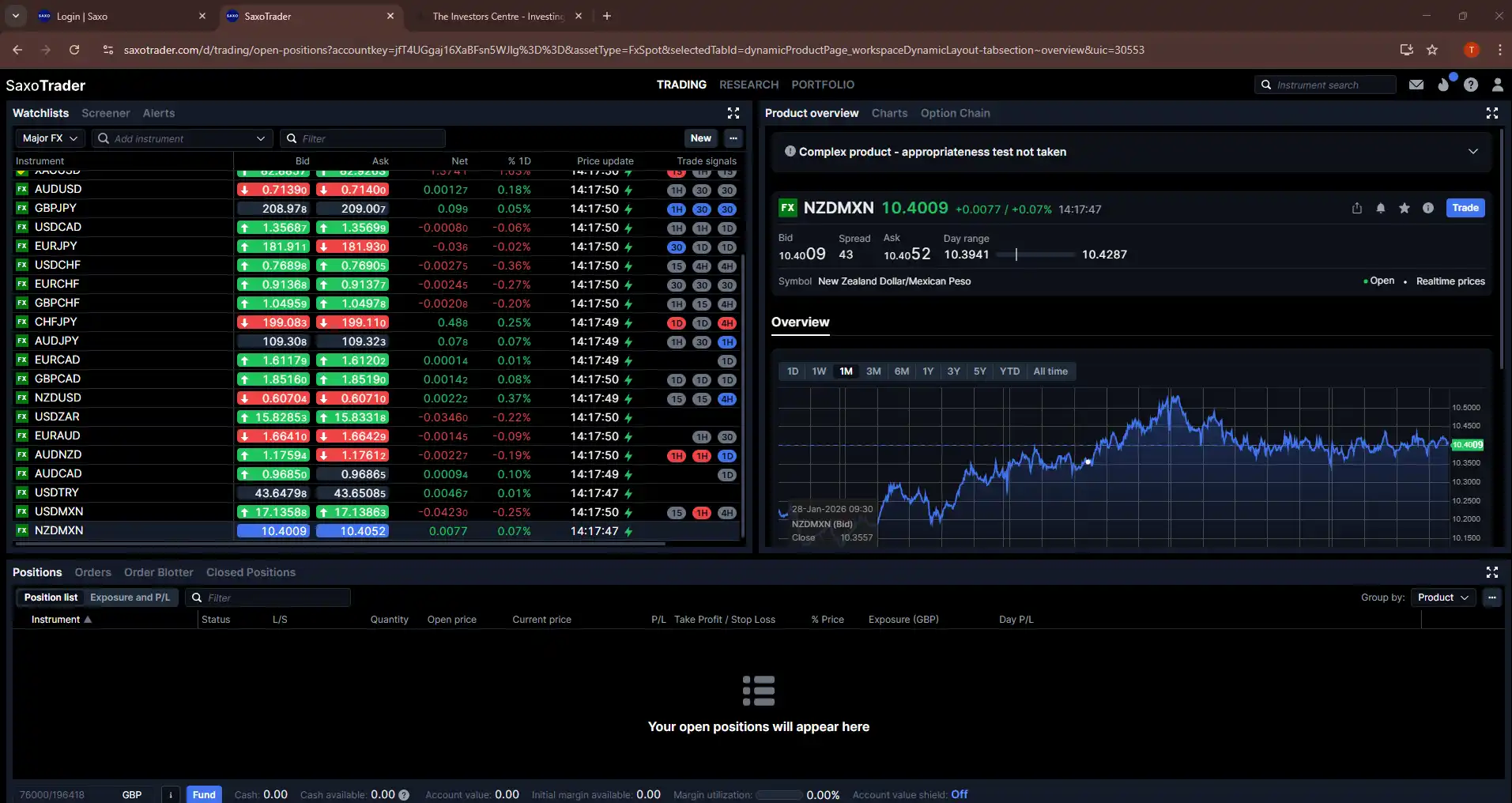Open the positions more options menu

(x=1492, y=598)
